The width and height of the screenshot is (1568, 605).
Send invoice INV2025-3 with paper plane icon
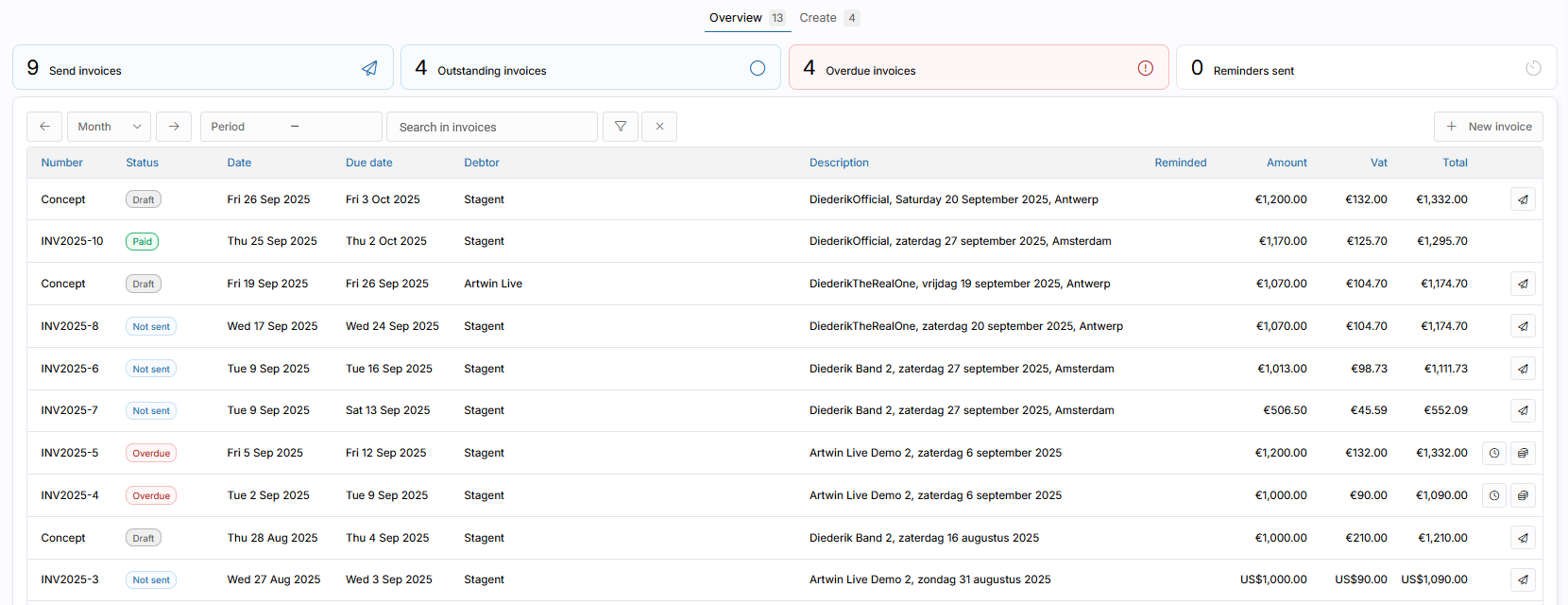click(x=1523, y=579)
